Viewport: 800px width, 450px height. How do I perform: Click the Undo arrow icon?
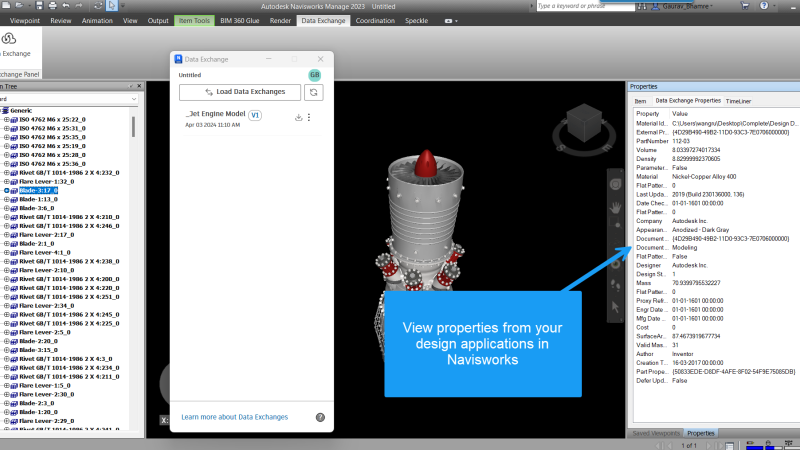pyautogui.click(x=66, y=6)
